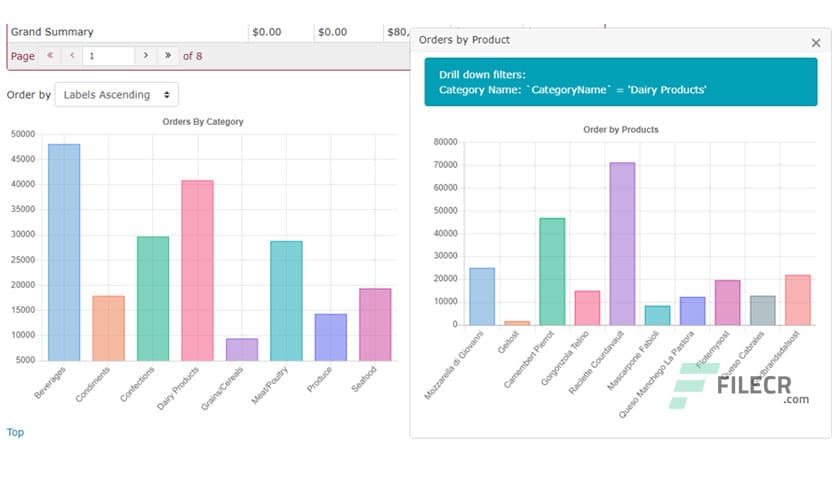Image resolution: width=836 pixels, height=484 pixels.
Task: Click the Produce bar in category chart
Action: coord(330,337)
